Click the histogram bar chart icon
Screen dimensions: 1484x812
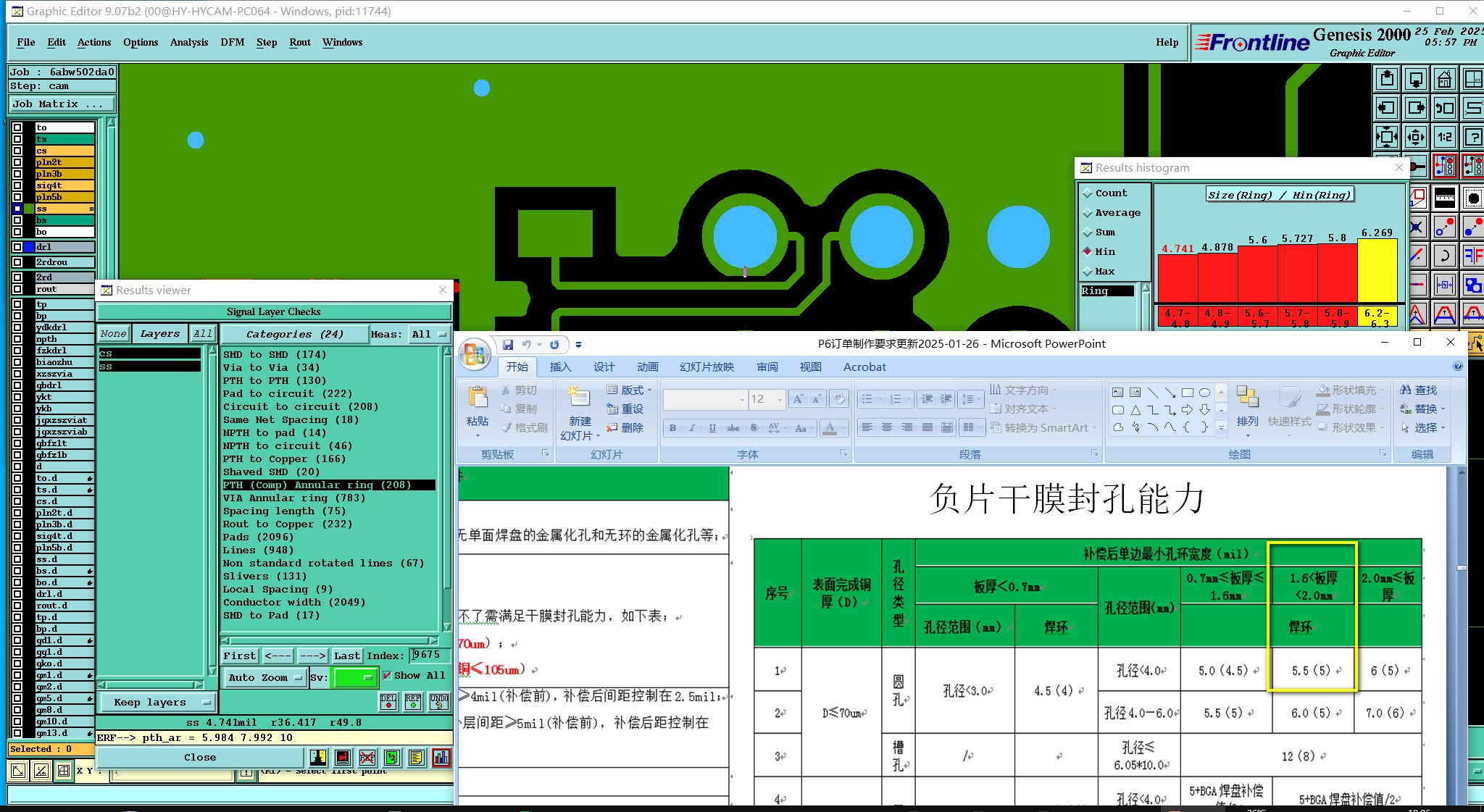(441, 758)
